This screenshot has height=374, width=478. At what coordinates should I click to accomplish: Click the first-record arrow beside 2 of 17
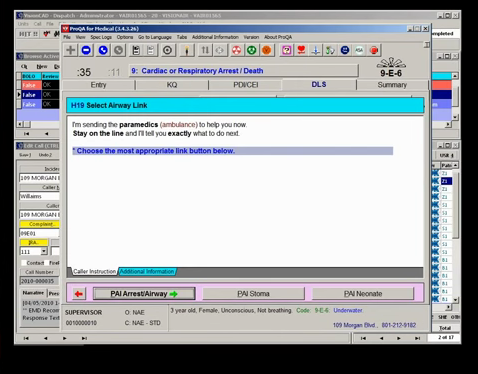(x=363, y=338)
